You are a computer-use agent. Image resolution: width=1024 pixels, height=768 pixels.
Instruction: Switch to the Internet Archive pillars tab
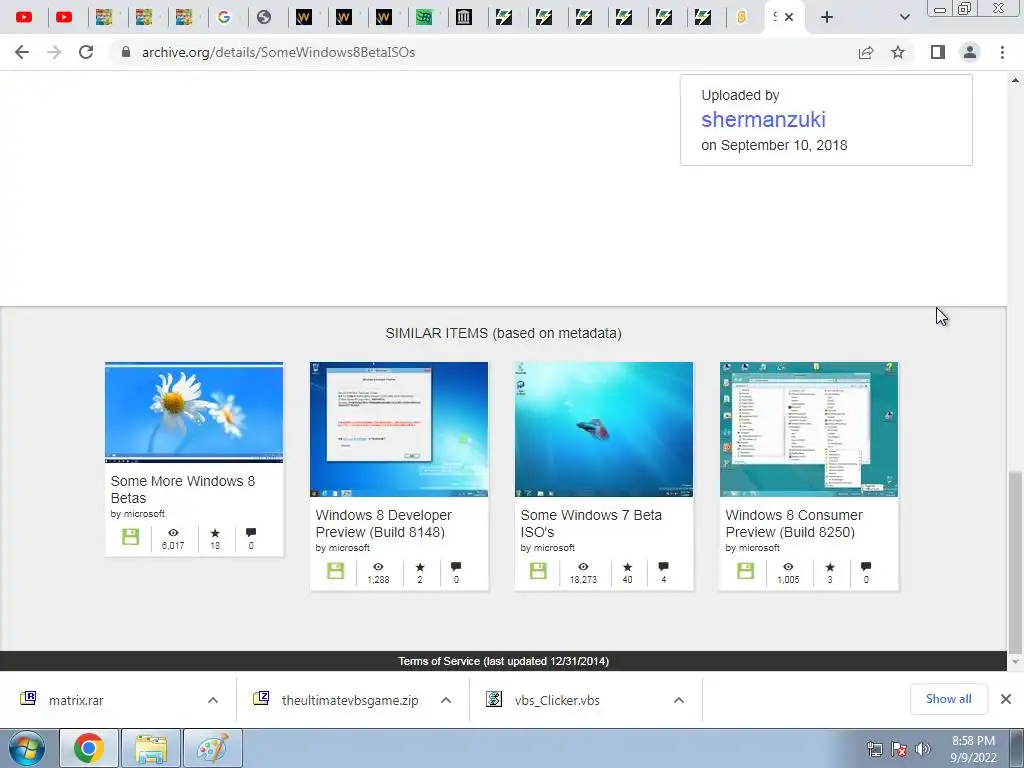point(464,17)
